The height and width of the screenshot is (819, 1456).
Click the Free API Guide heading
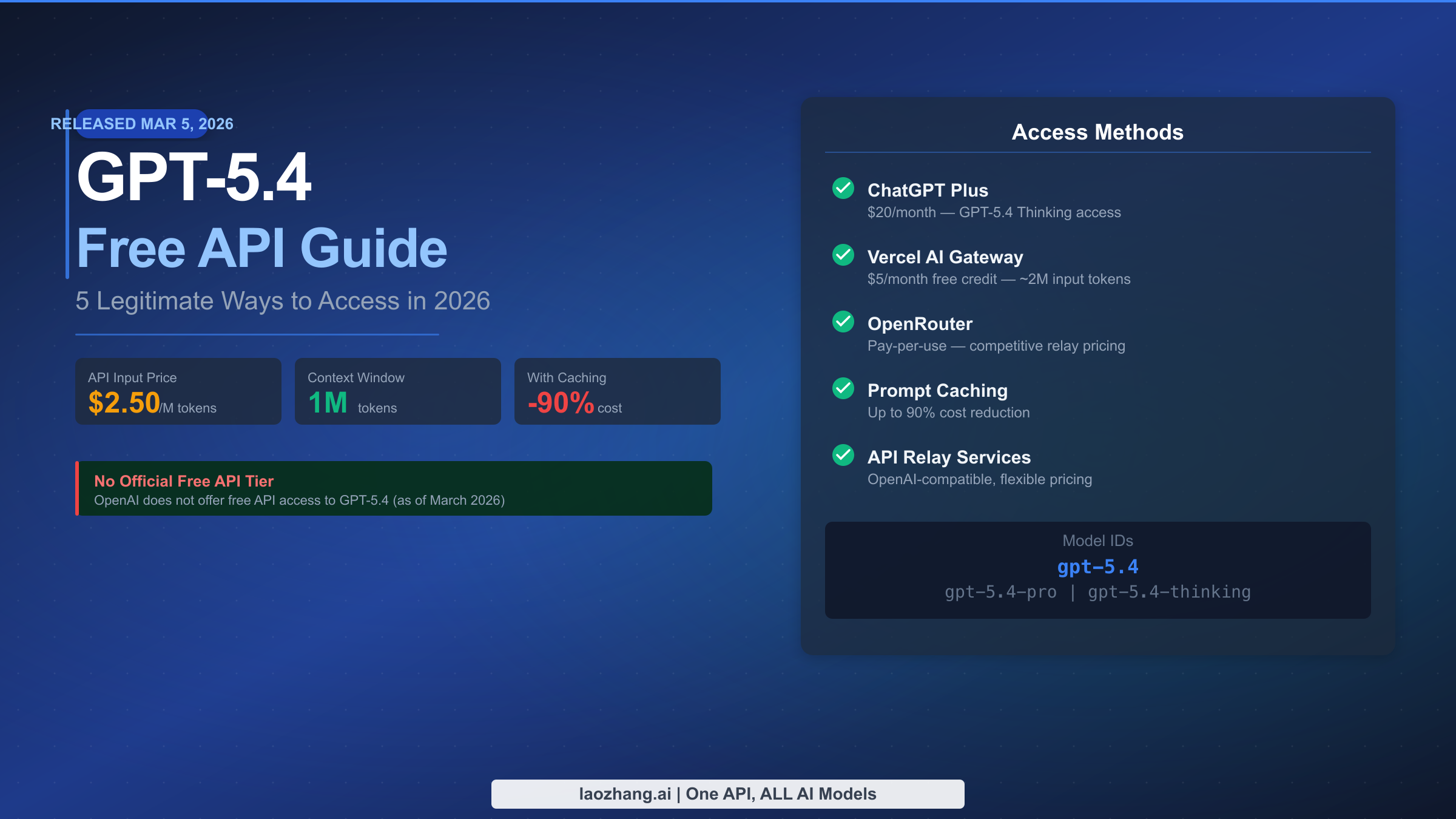point(261,248)
